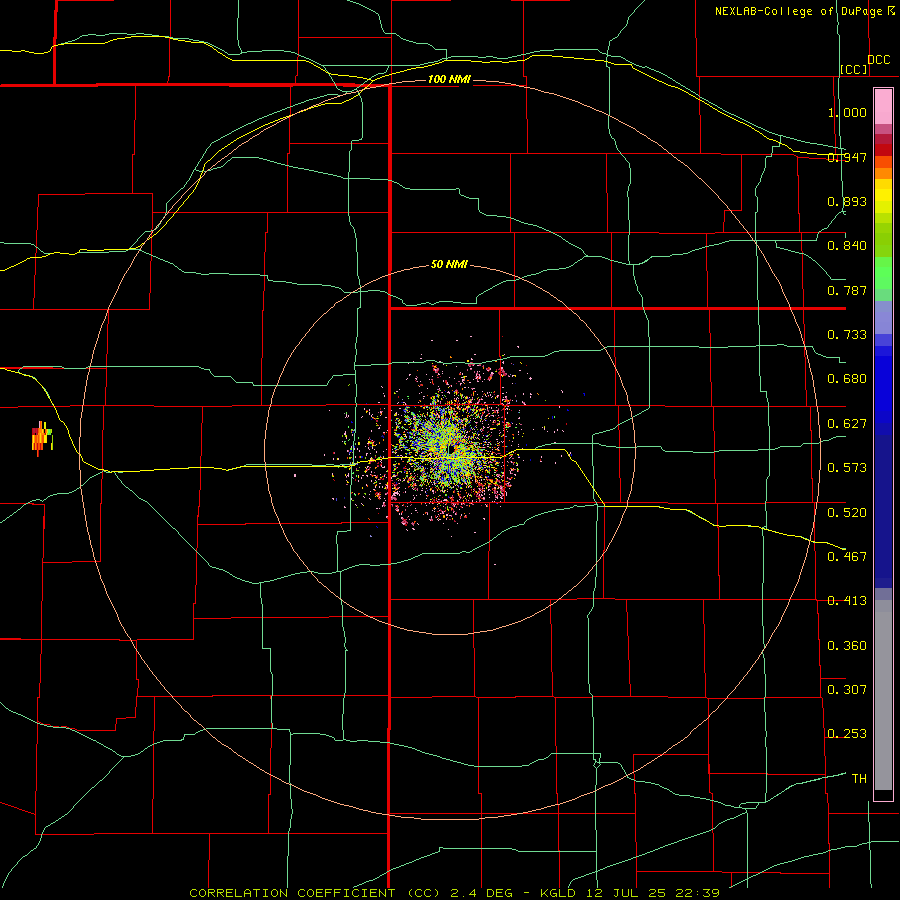
Task: Click the 1.000 scale value
Action: click(x=847, y=112)
